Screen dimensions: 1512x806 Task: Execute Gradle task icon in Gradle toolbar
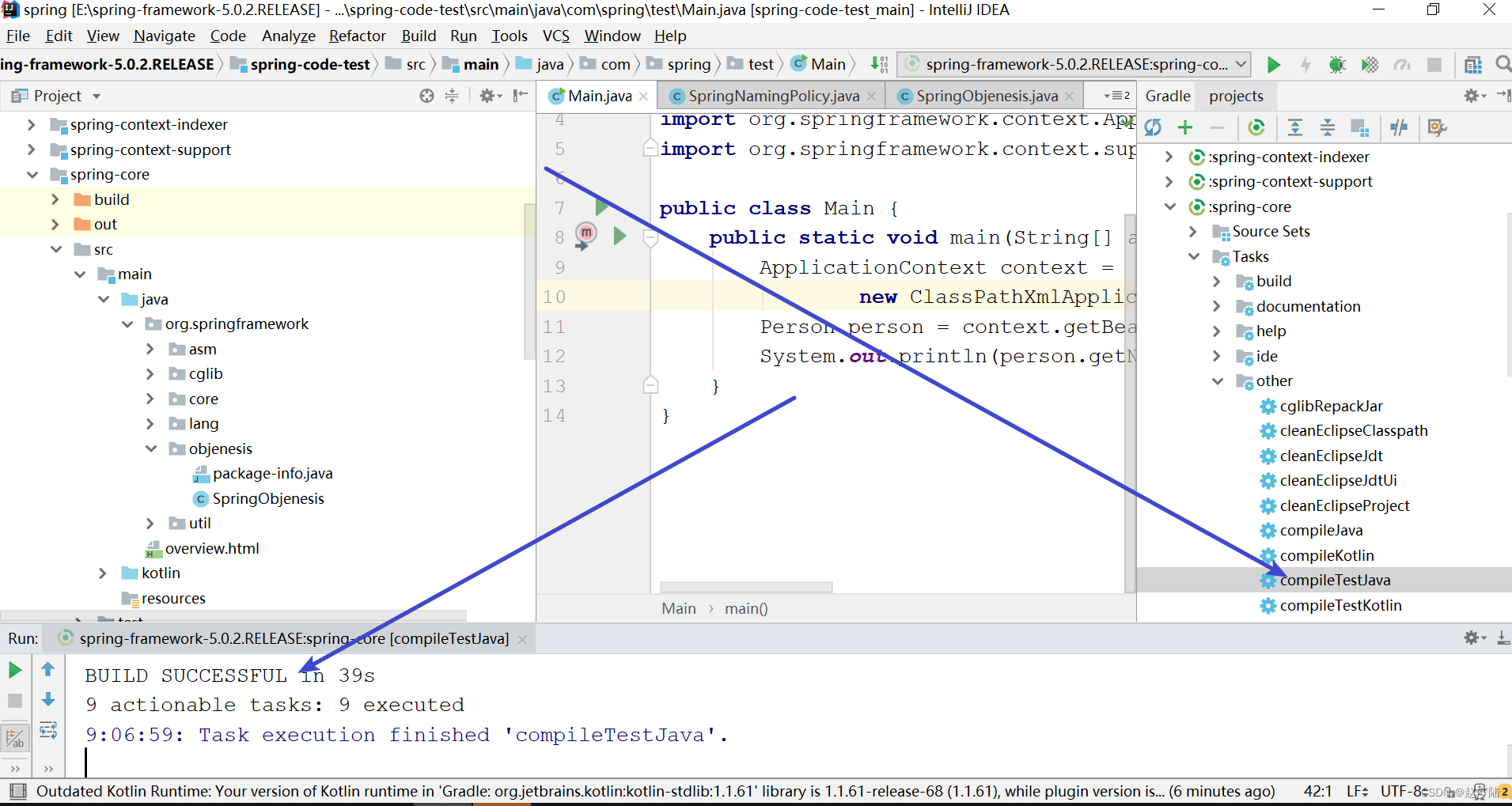1256,127
